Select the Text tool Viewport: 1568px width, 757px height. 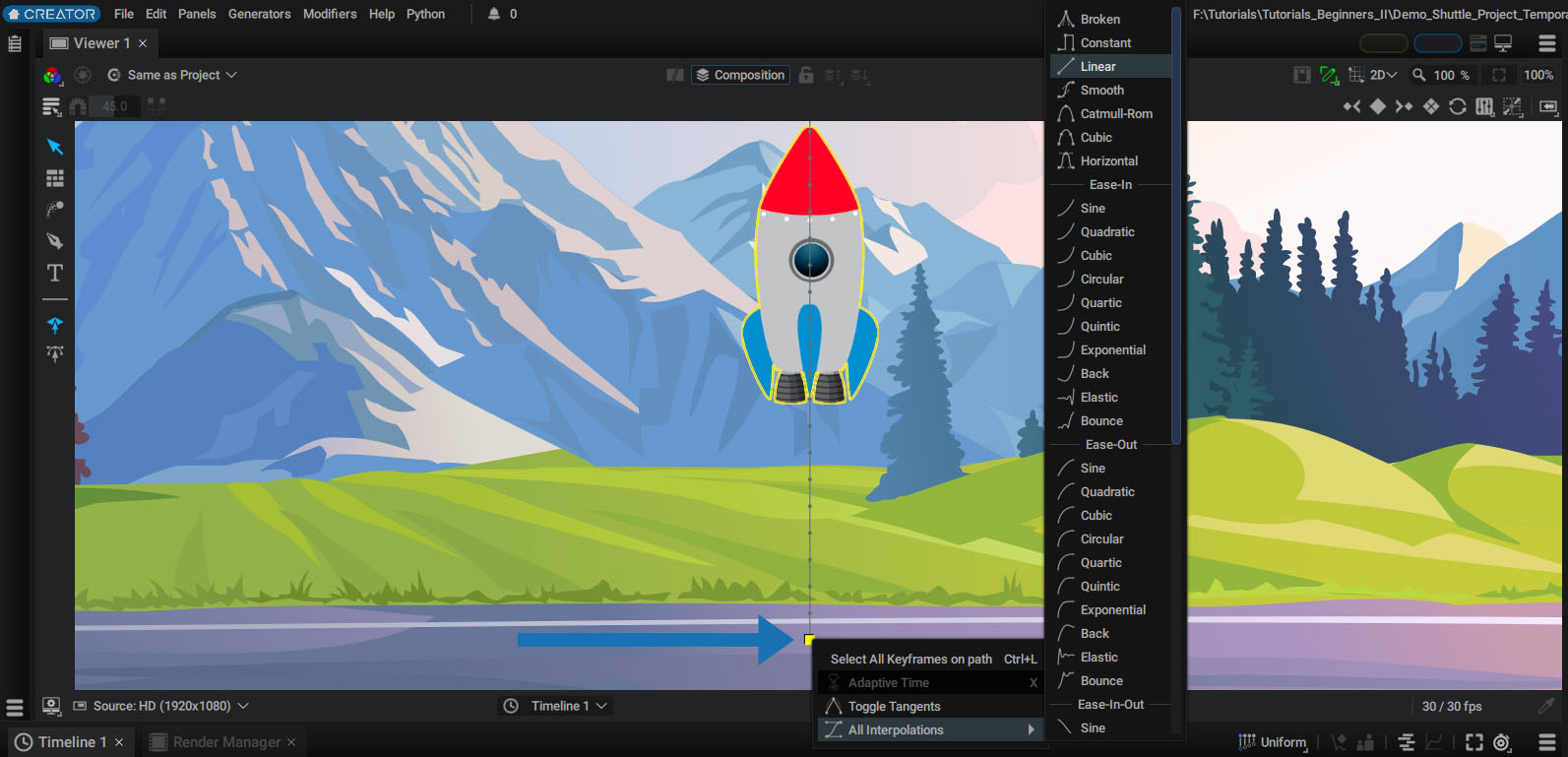[x=55, y=273]
